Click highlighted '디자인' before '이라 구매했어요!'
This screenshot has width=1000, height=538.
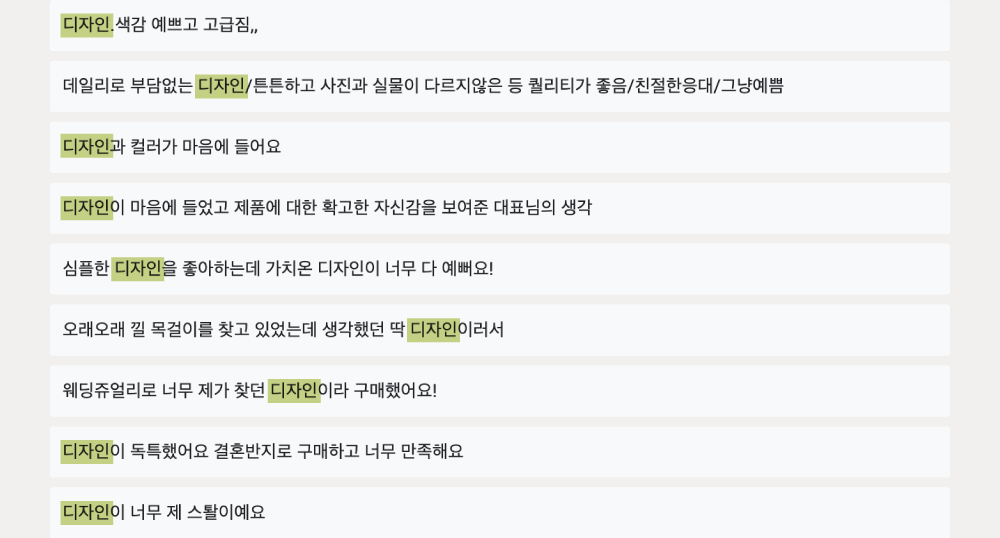click(x=294, y=390)
